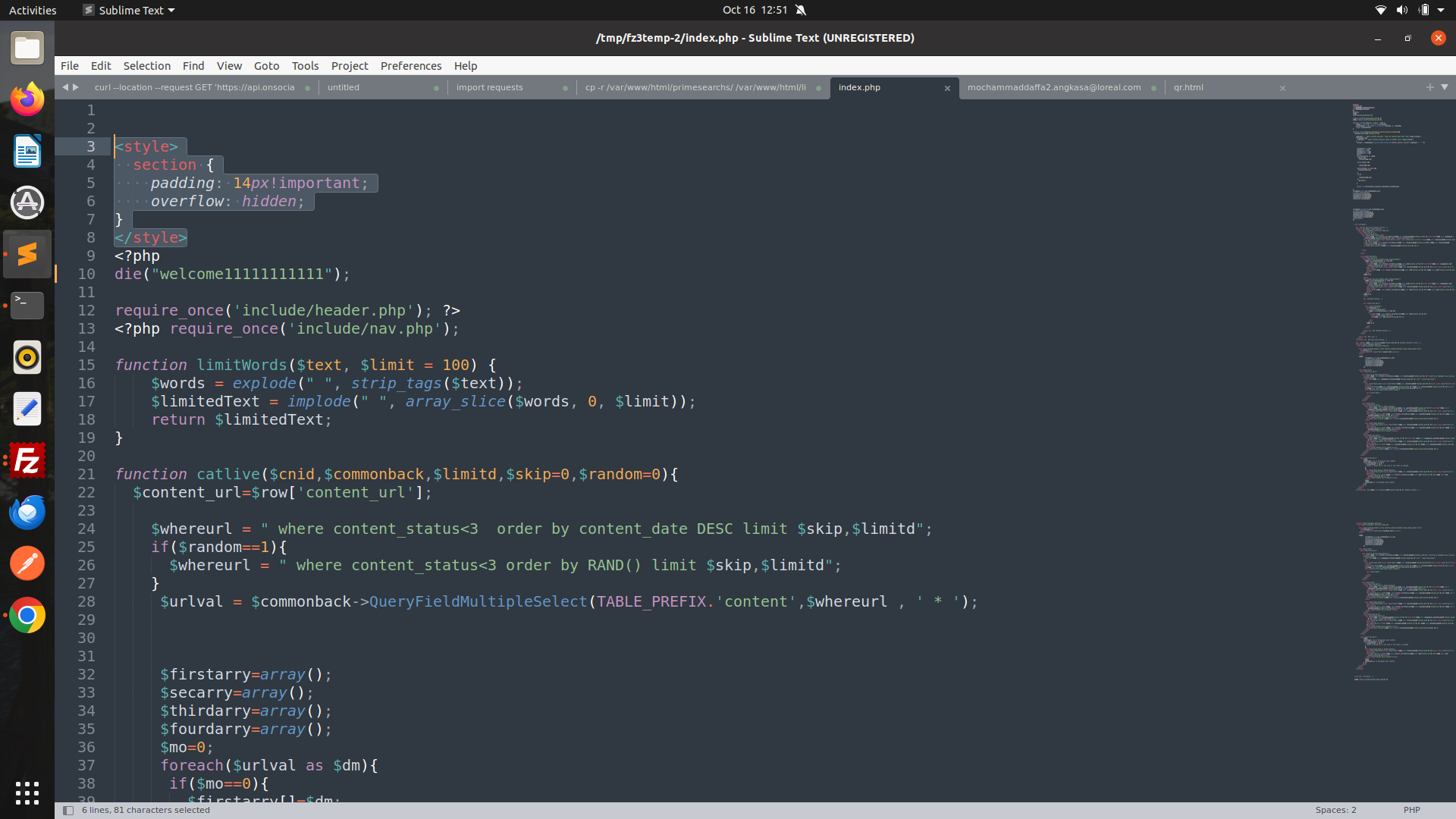Close the index.php tab
Image resolution: width=1456 pixels, height=819 pixels.
pyautogui.click(x=947, y=88)
